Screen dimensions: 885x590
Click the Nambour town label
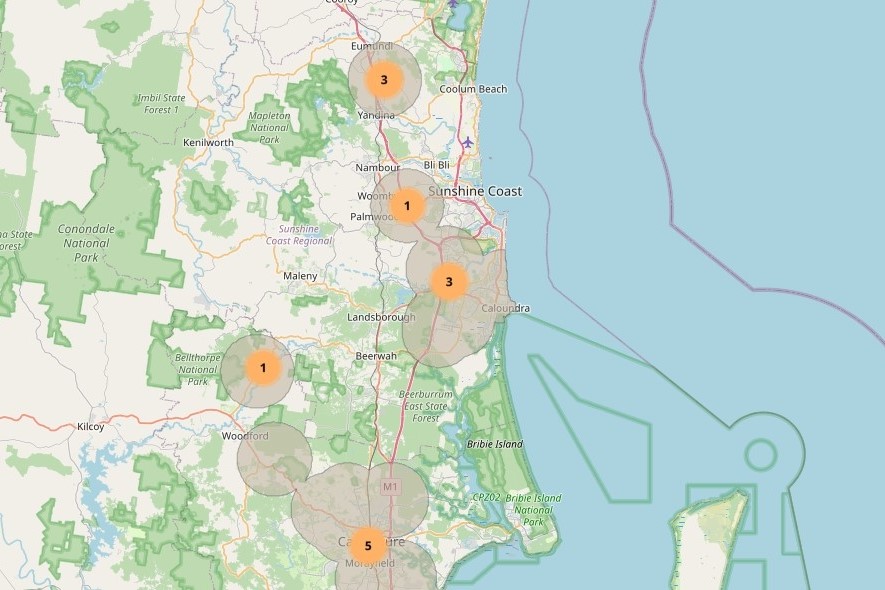click(x=378, y=168)
